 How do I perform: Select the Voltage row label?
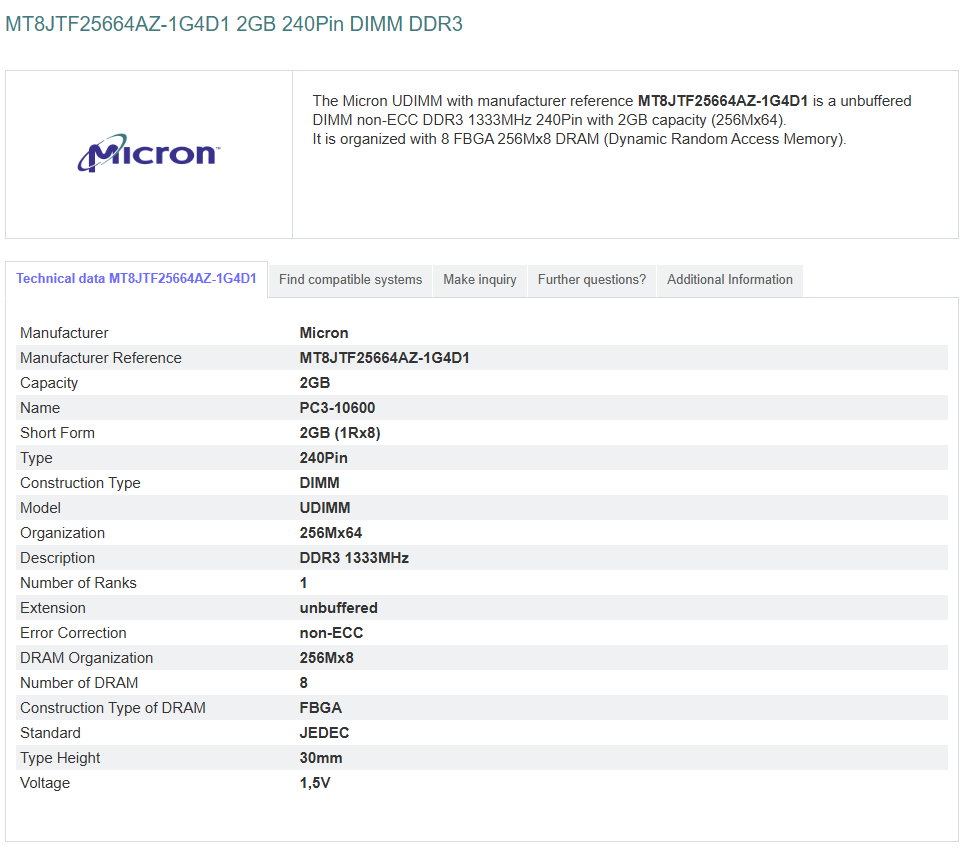[45, 783]
